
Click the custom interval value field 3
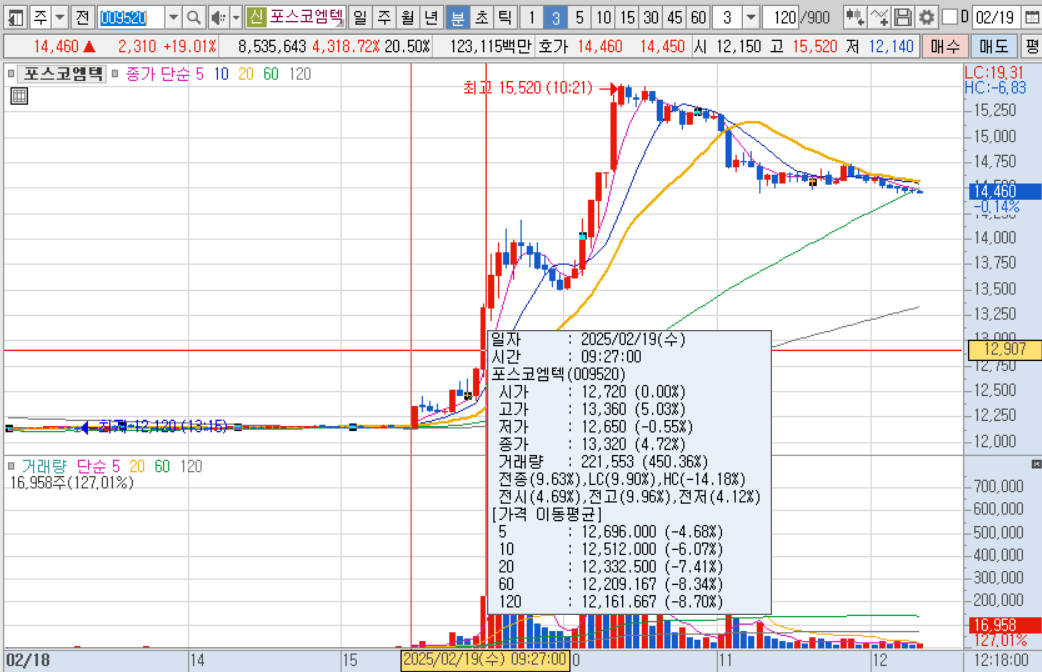728,17
